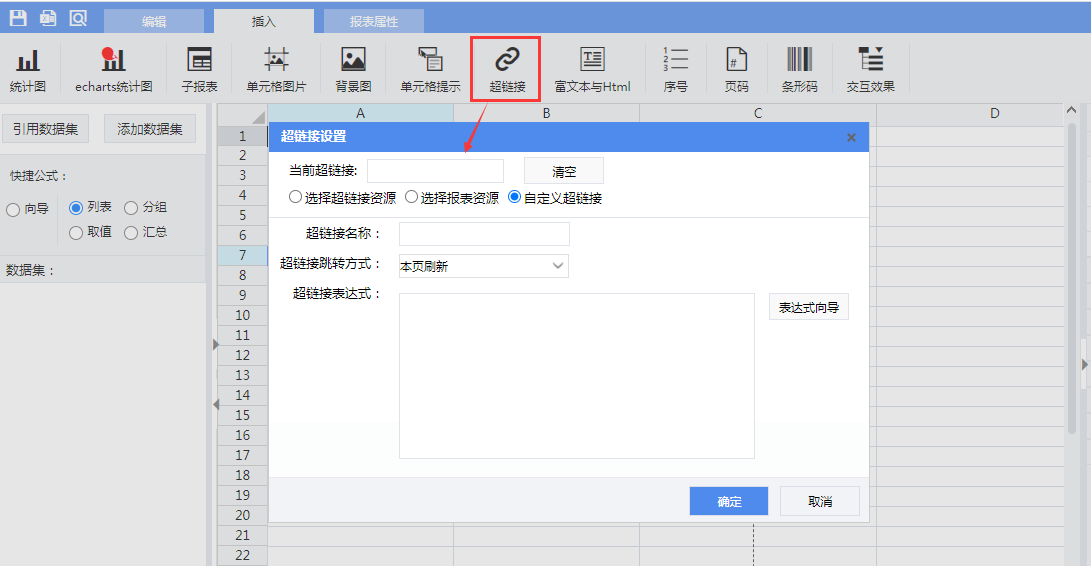Click the 子报表 subreport icon
The height and width of the screenshot is (566, 1091).
tap(199, 68)
